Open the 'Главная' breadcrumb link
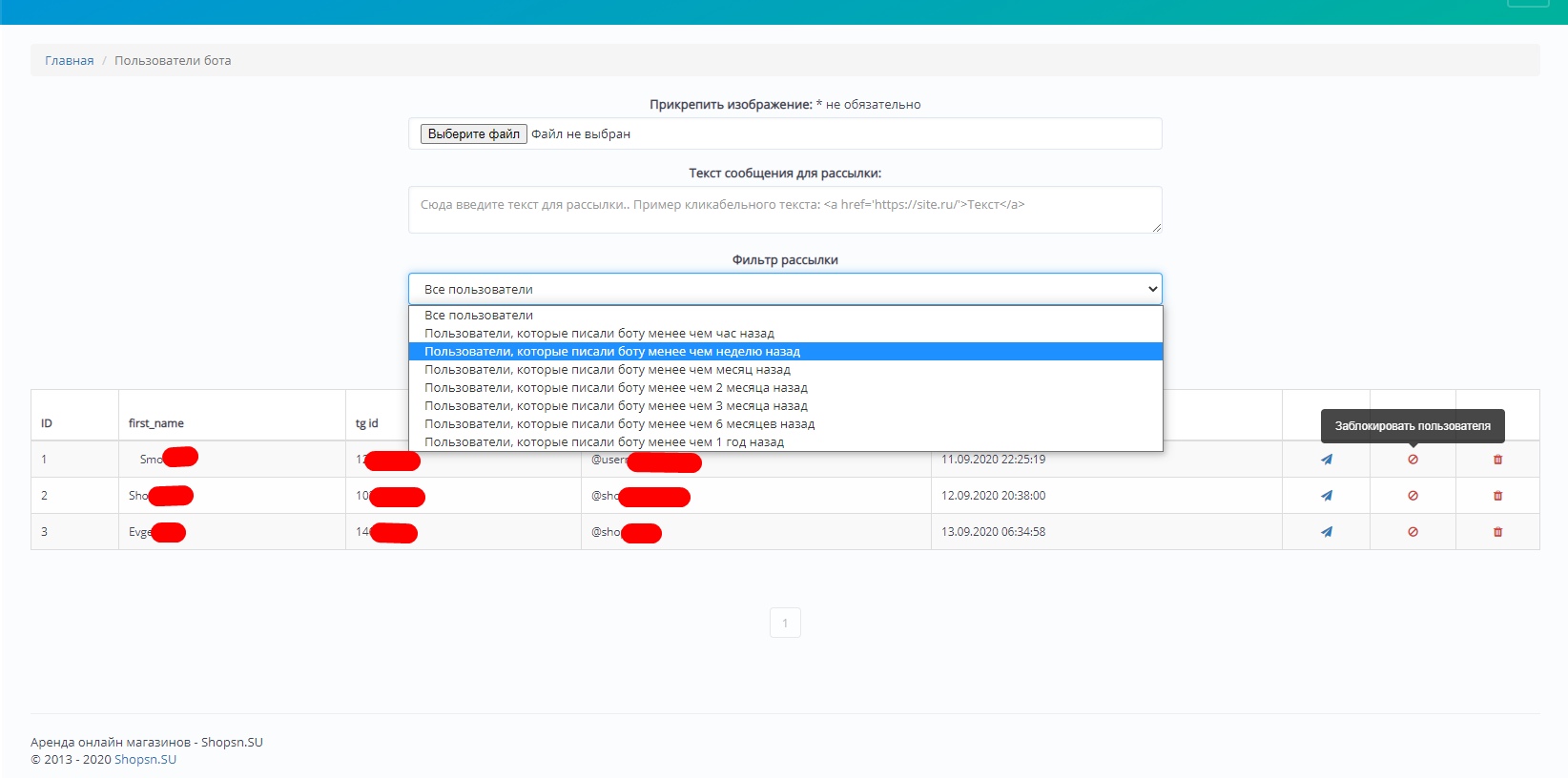 click(x=69, y=61)
